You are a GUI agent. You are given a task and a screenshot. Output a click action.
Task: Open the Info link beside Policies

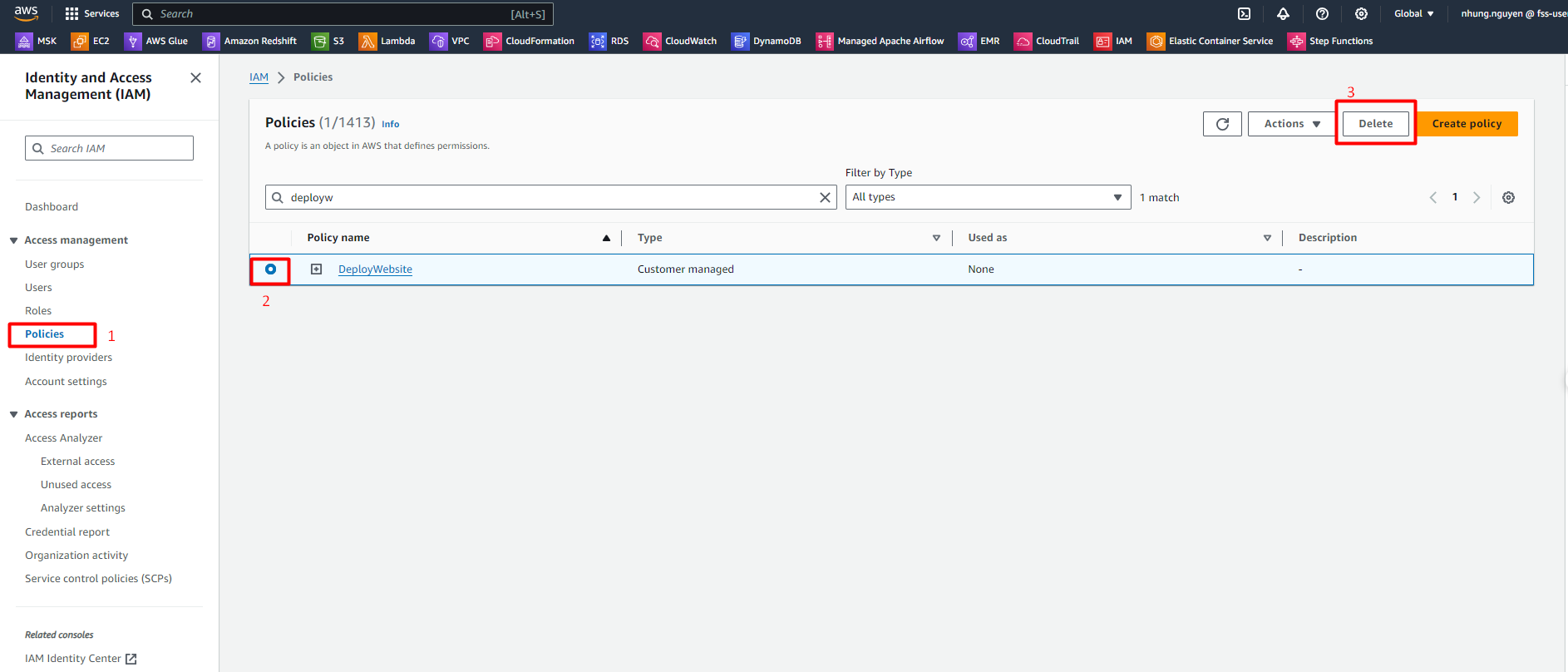[x=391, y=124]
